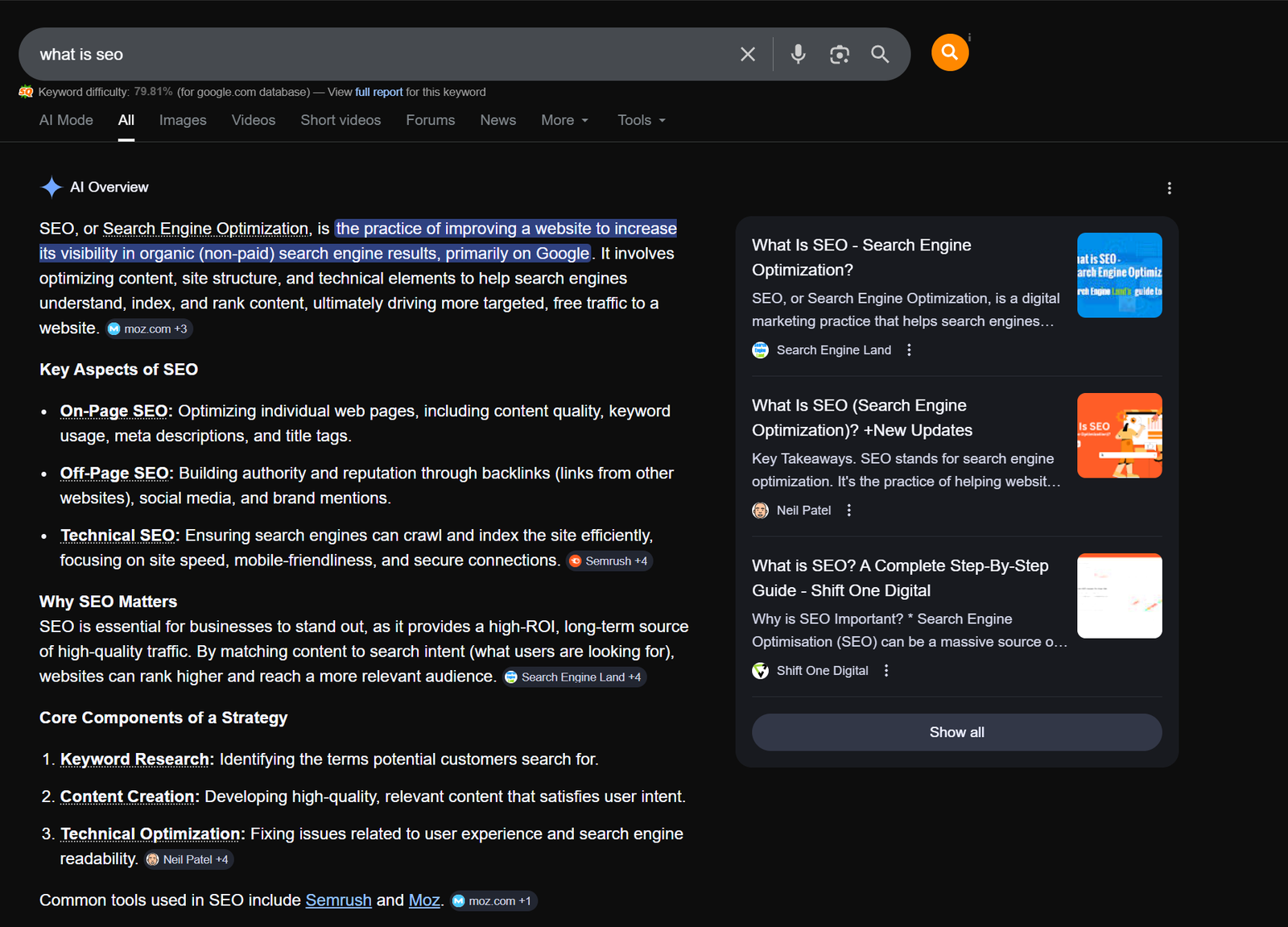The image size is (1288, 927).
Task: Click the Content Creation underlined term
Action: point(127,797)
